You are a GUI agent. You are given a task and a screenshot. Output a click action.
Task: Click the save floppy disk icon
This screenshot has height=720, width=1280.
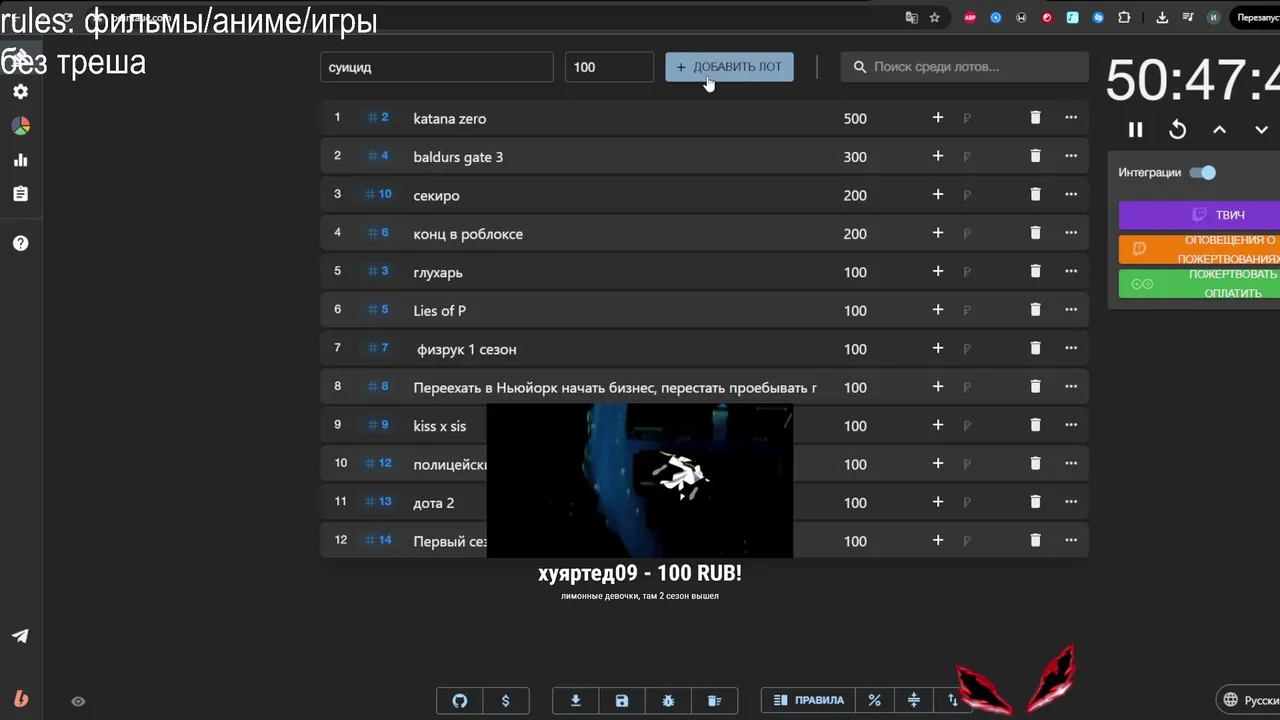pos(622,701)
